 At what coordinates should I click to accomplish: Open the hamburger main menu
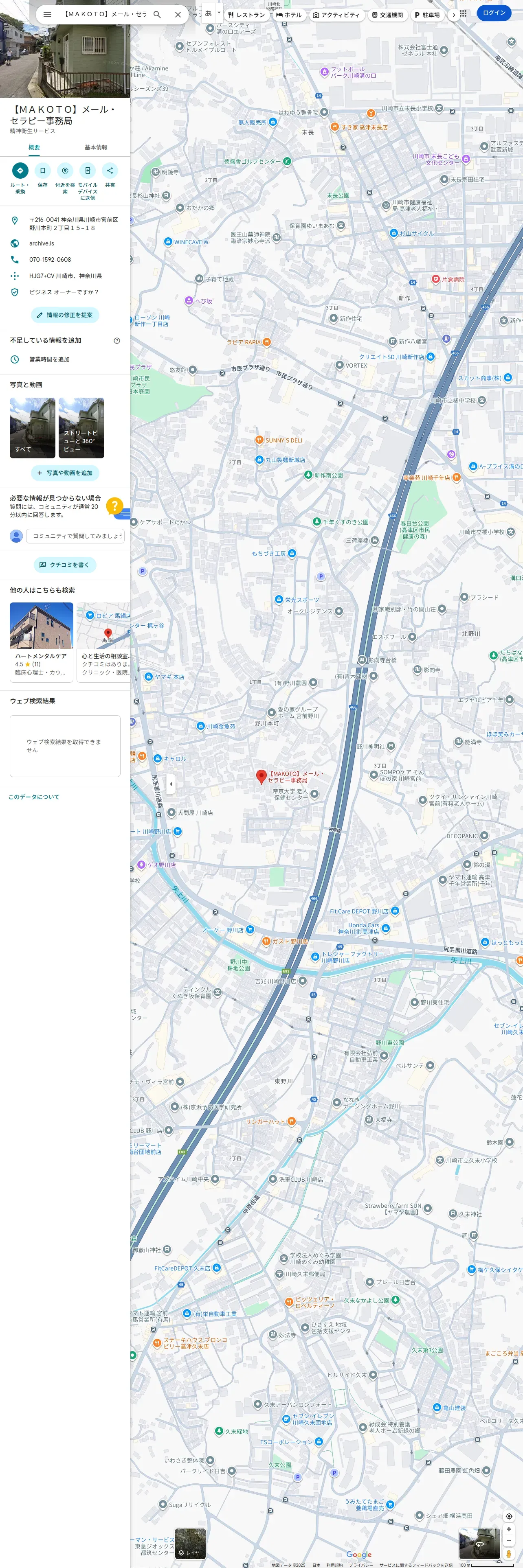[x=47, y=15]
